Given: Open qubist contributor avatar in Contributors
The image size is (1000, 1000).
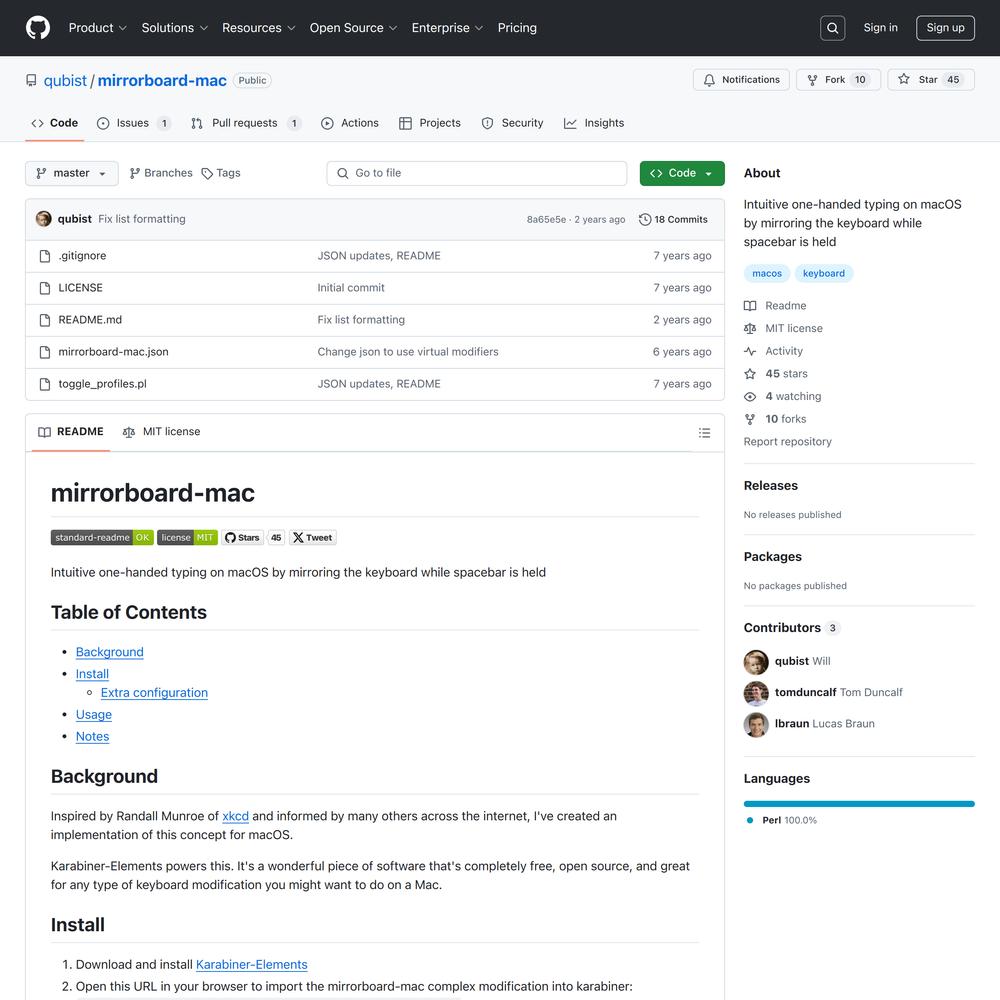Looking at the screenshot, I should tap(756, 662).
